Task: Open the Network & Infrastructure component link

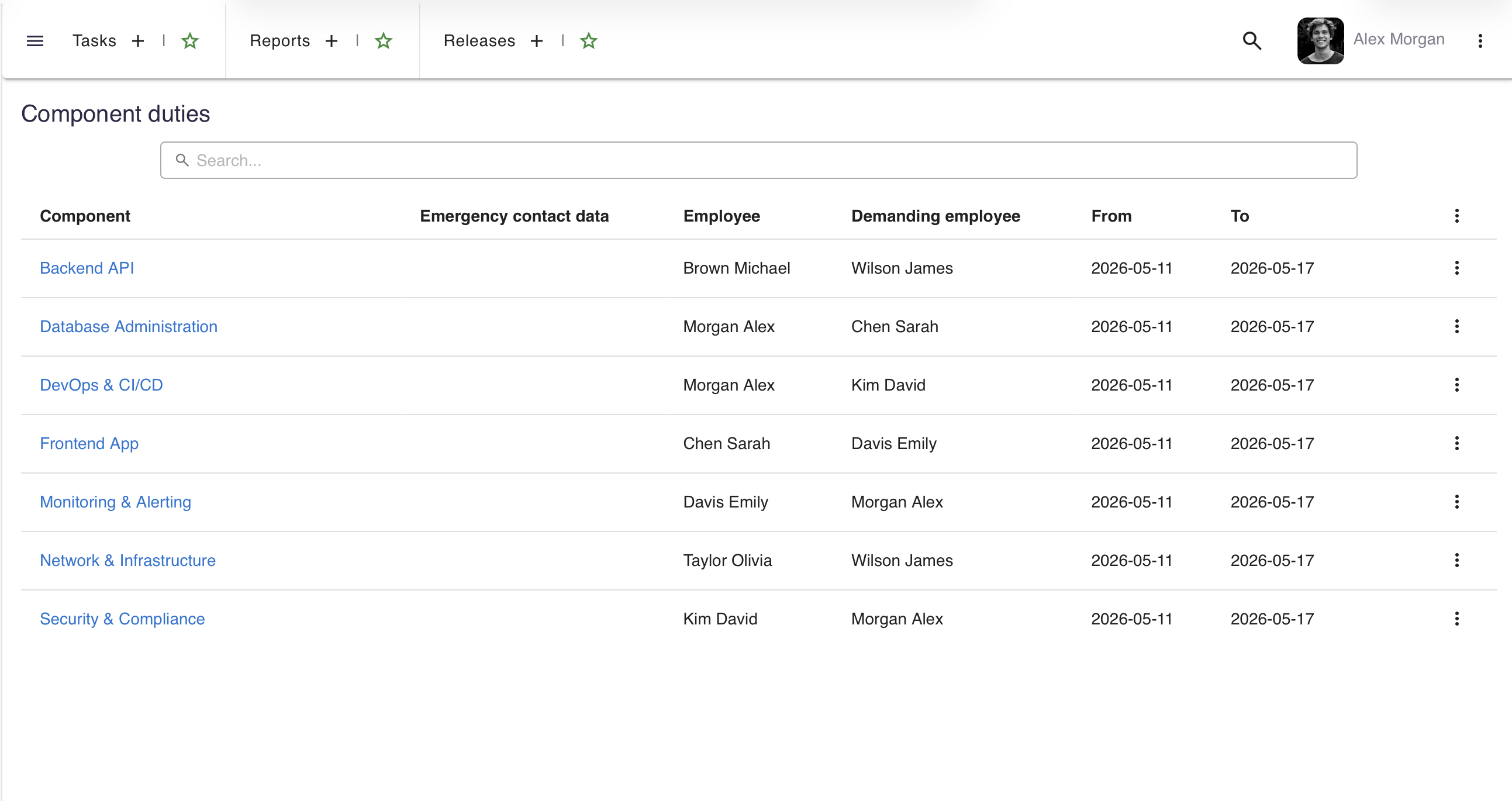Action: (x=127, y=560)
